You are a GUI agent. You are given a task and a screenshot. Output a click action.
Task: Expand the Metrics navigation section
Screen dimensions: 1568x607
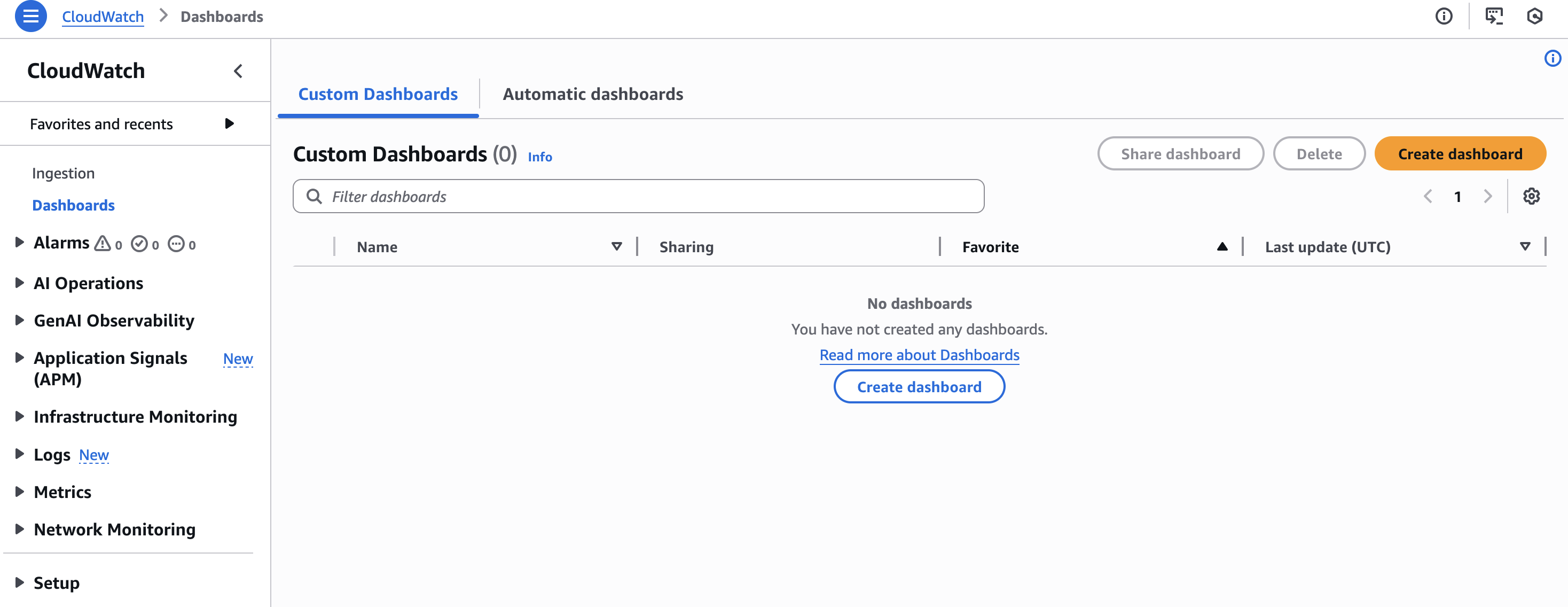tap(19, 492)
